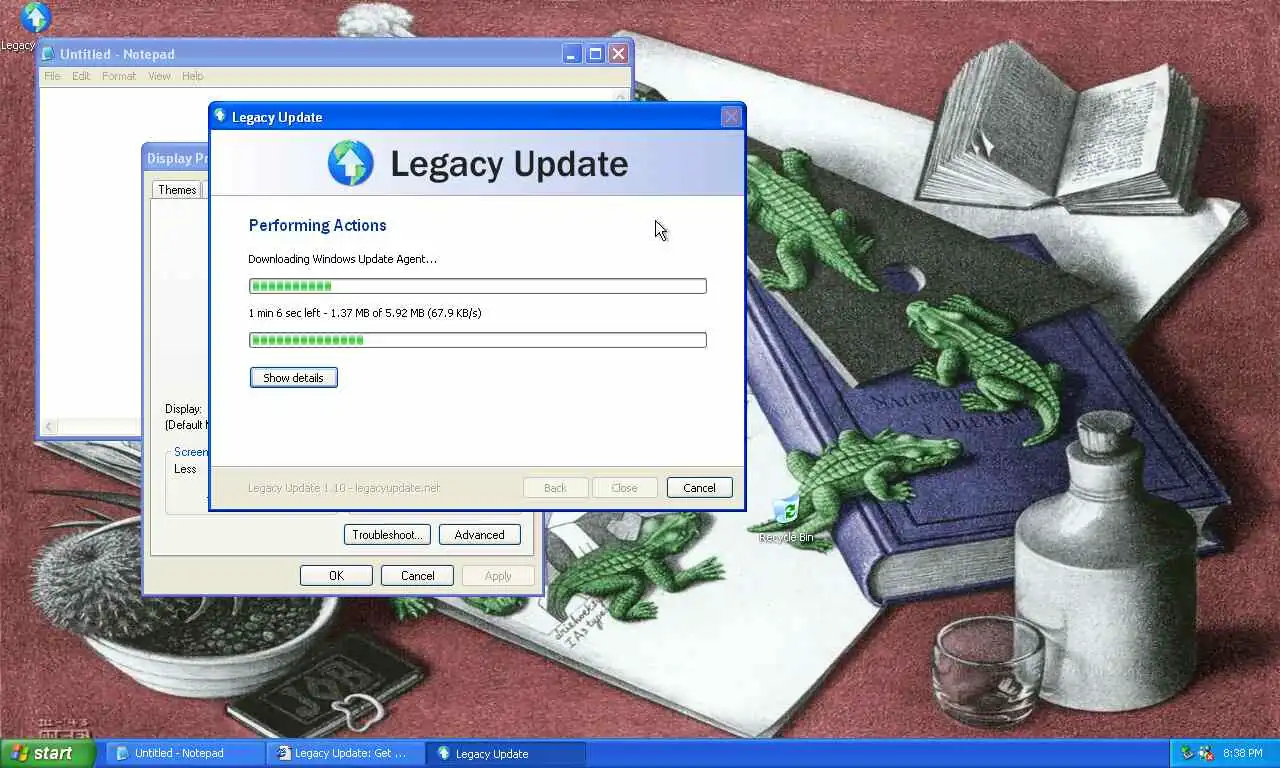Close the Untitled - Notepad window
Screen dimensions: 1280x768
[x=618, y=54]
